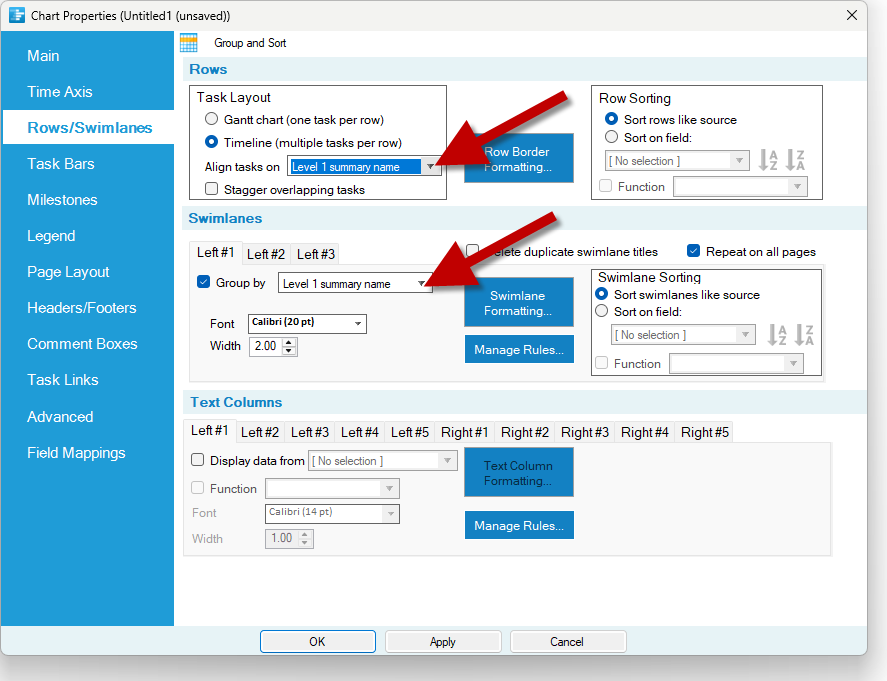Image resolution: width=887 pixels, height=681 pixels.
Task: Click descending Z-A icon in Swimlane Sorting
Action: 803,335
